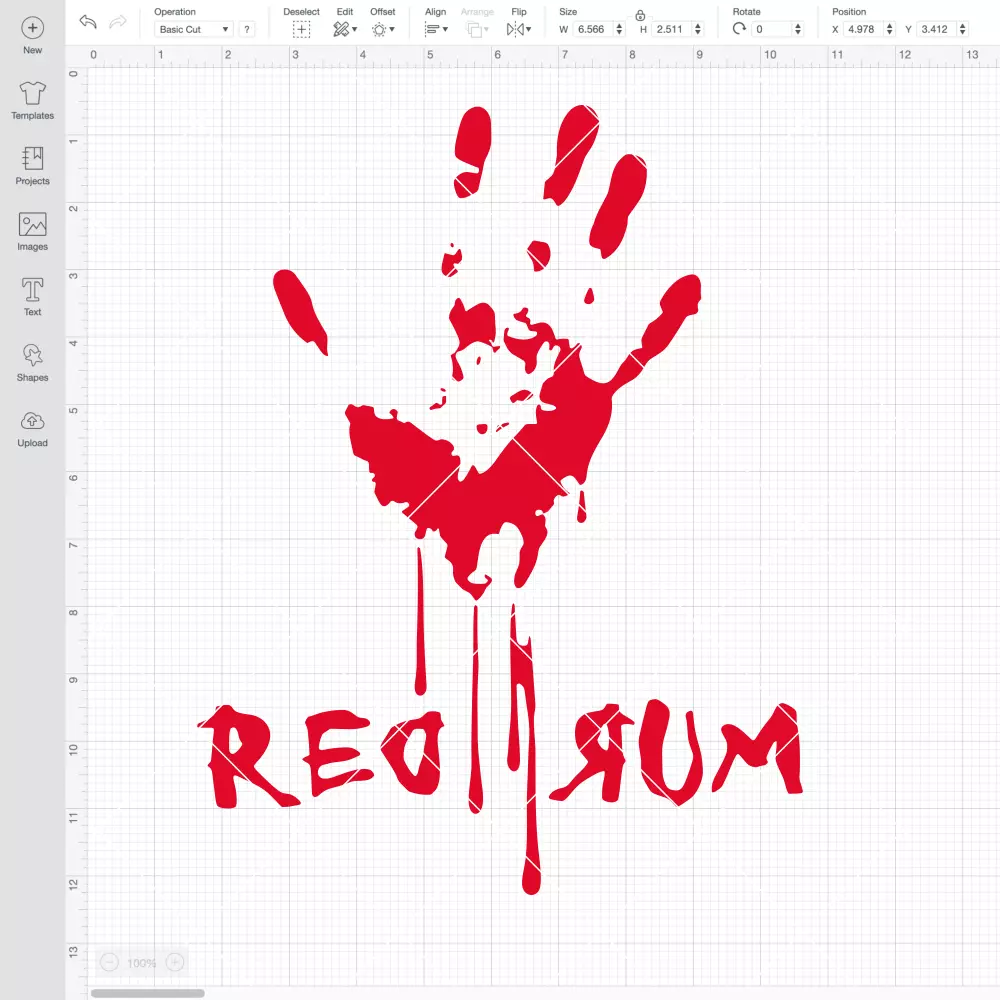The height and width of the screenshot is (1000, 1000).
Task: Click the rotate angle field
Action: 772,29
